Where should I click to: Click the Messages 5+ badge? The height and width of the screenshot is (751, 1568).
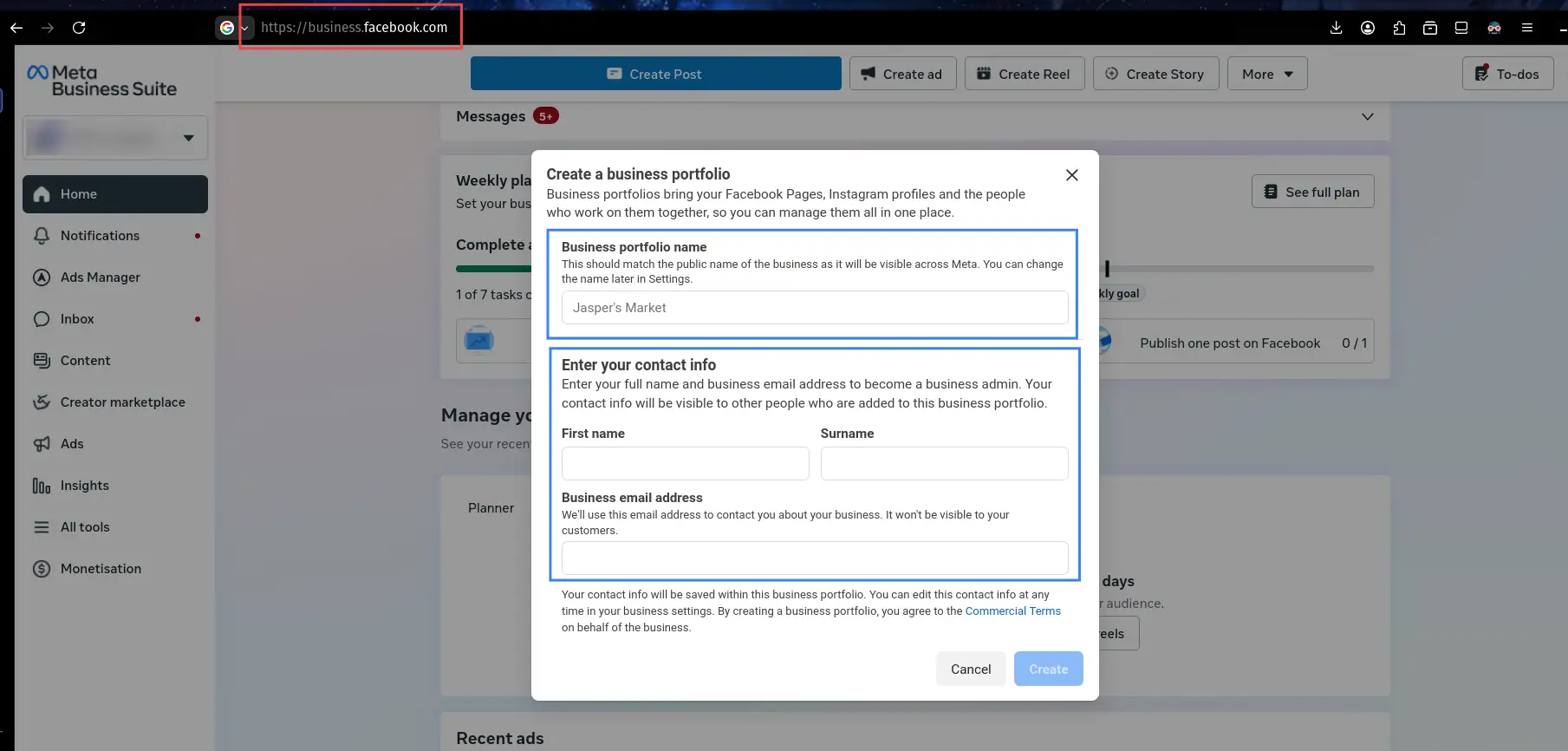[546, 116]
